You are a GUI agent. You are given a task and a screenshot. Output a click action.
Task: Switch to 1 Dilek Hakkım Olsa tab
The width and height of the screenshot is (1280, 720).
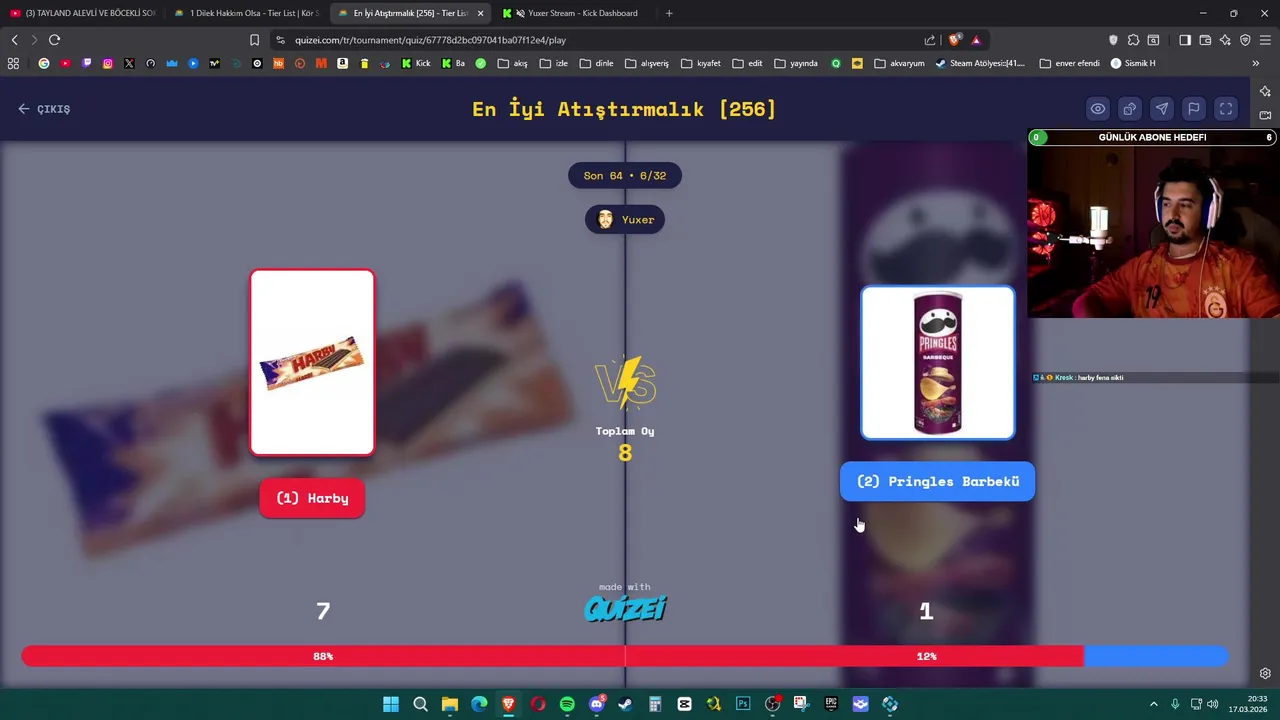click(246, 13)
